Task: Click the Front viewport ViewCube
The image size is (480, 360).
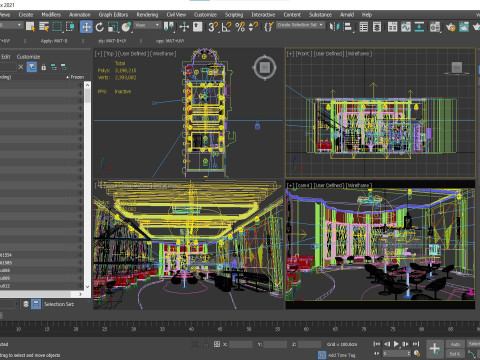Action: (457, 68)
